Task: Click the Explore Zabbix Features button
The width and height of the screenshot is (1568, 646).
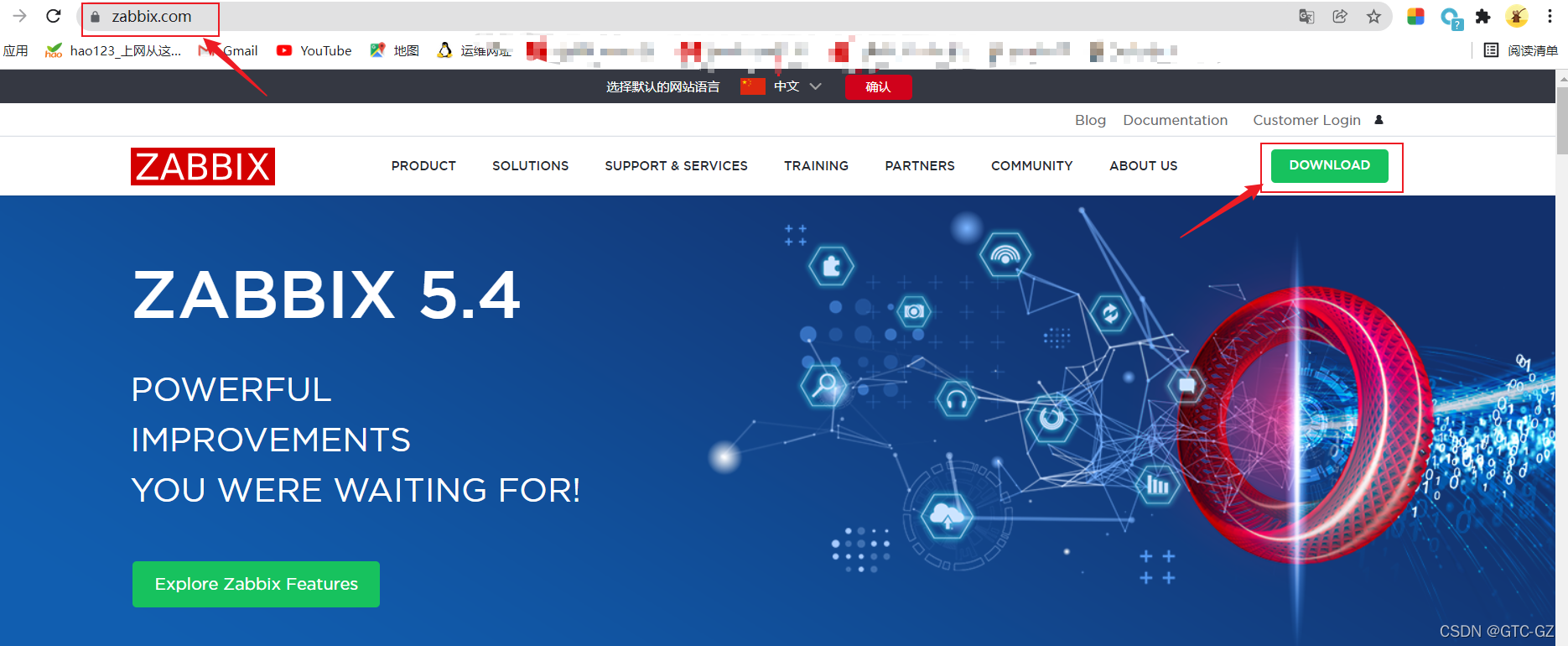Action: (x=256, y=584)
